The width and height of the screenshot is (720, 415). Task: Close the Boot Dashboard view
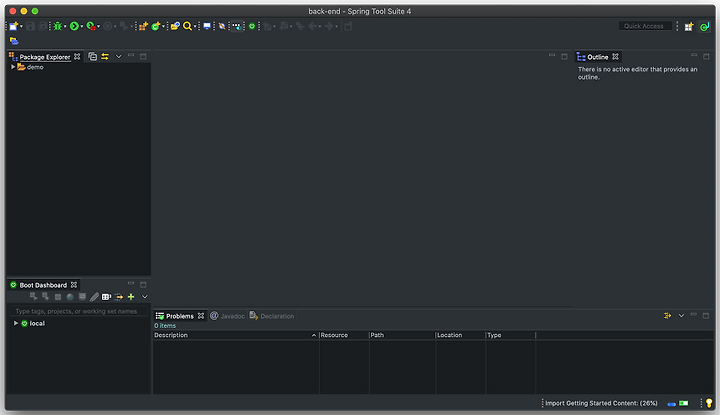tap(74, 285)
